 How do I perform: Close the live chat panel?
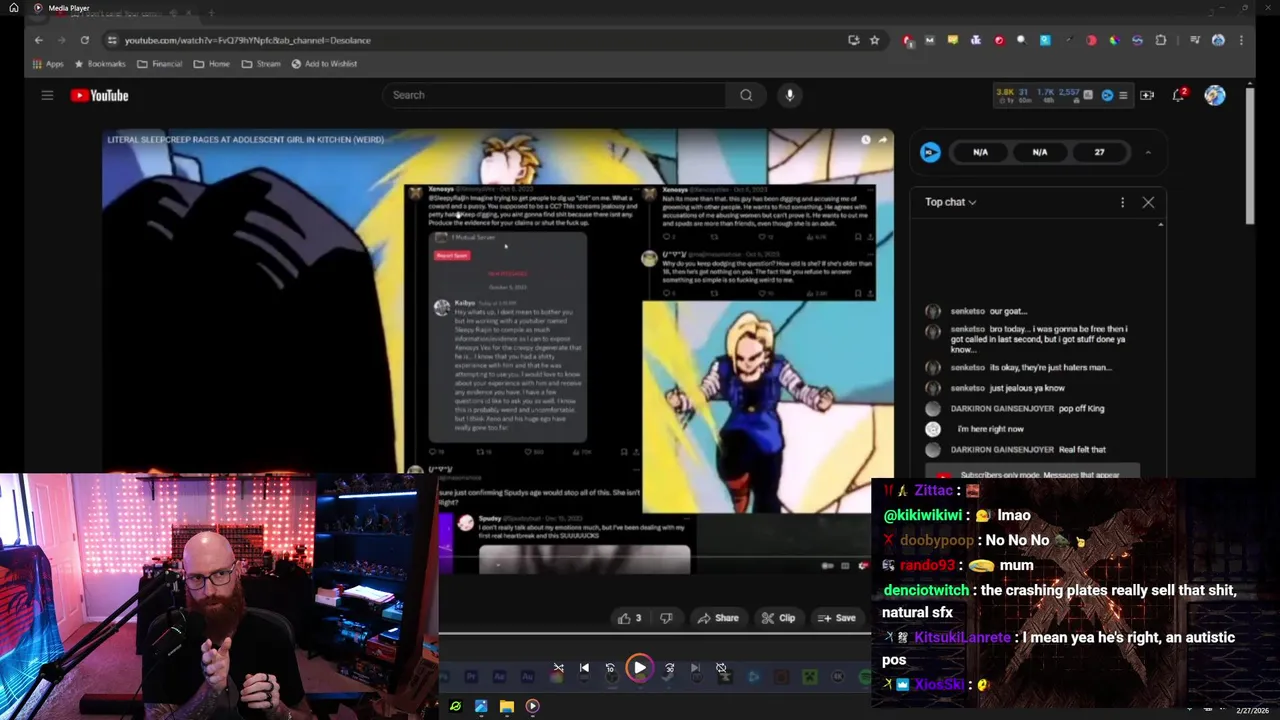click(1148, 202)
